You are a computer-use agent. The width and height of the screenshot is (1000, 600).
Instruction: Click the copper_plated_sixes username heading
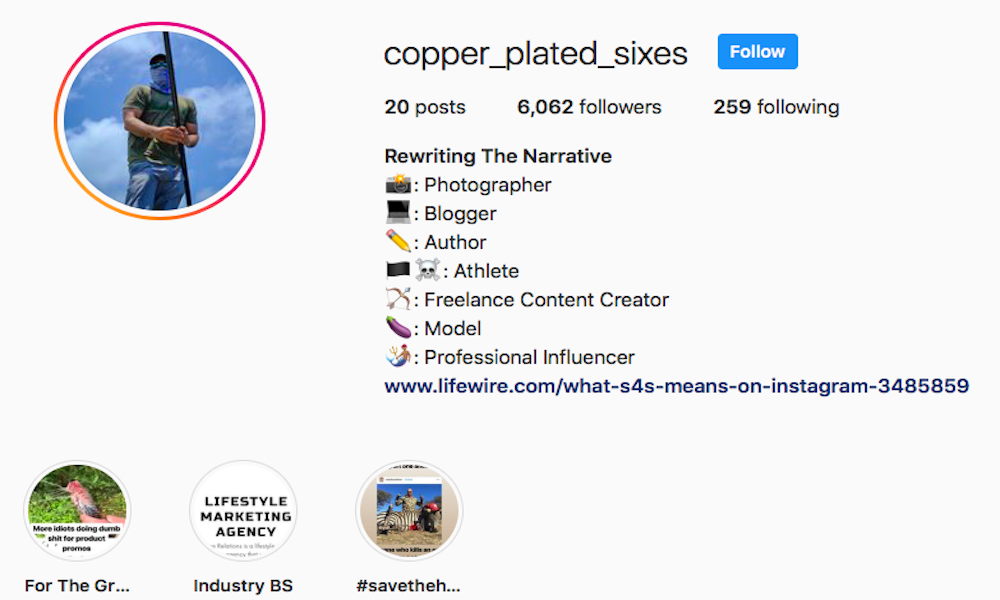point(536,54)
